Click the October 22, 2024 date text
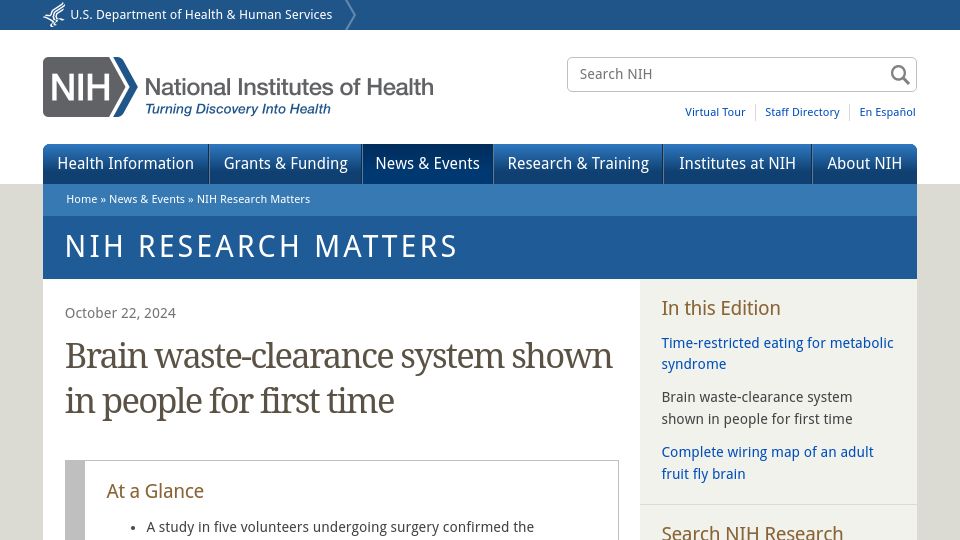Screen dimensions: 960x540 click(120, 313)
